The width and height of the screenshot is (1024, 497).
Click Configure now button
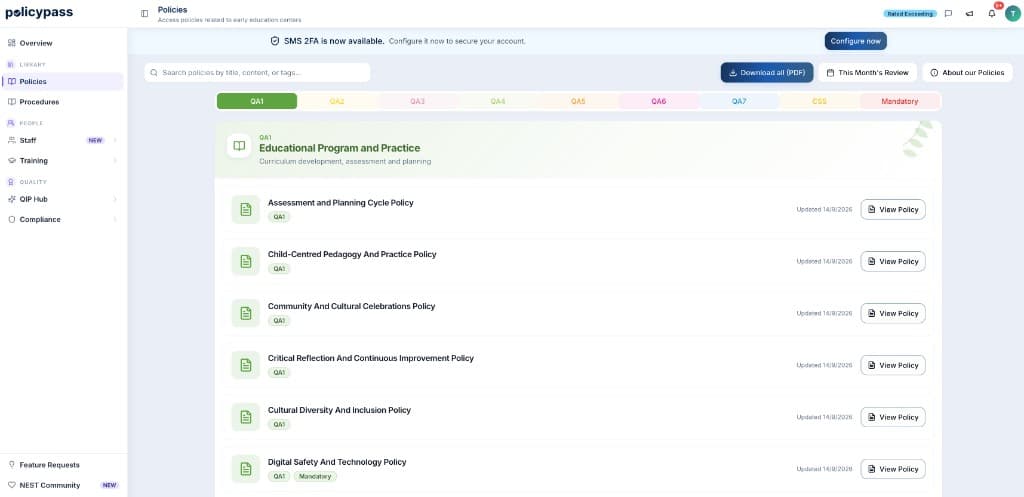coord(856,41)
